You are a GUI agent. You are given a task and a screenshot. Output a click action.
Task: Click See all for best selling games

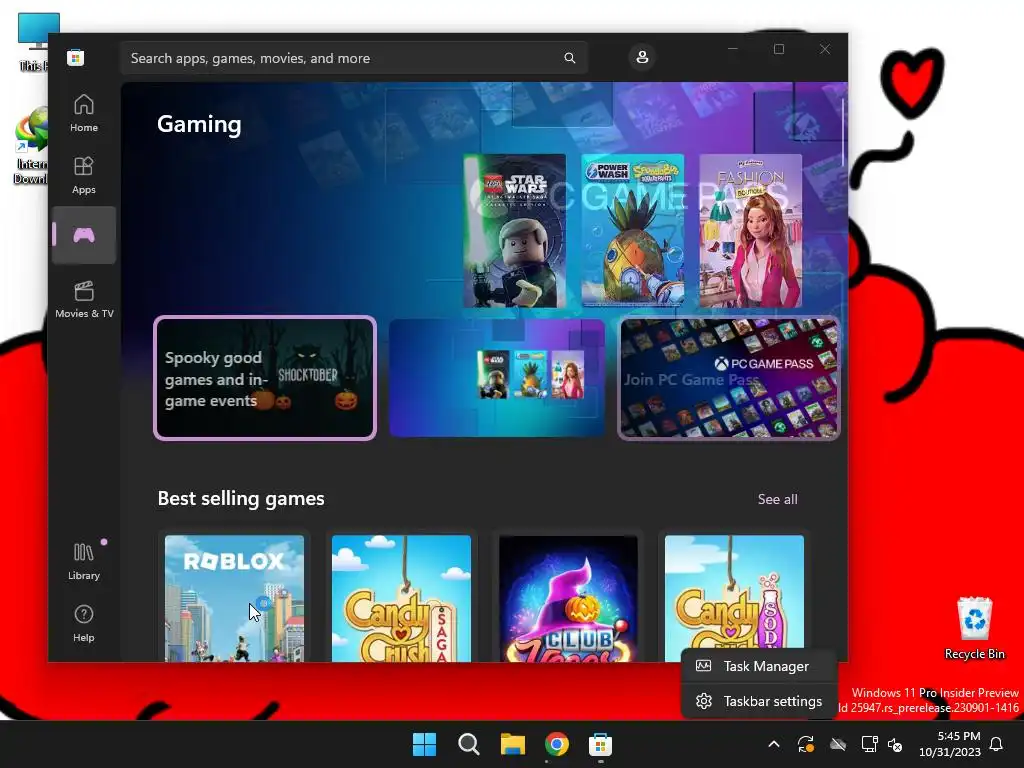tap(777, 499)
